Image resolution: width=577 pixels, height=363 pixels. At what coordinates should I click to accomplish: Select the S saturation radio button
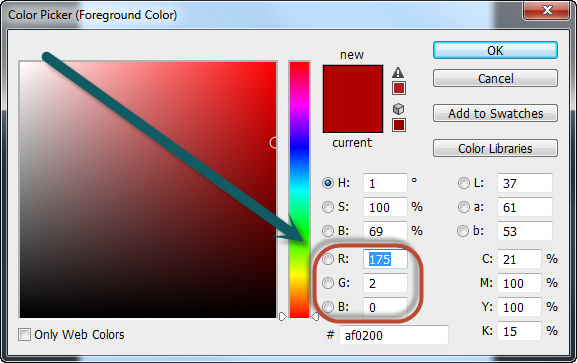[328, 207]
